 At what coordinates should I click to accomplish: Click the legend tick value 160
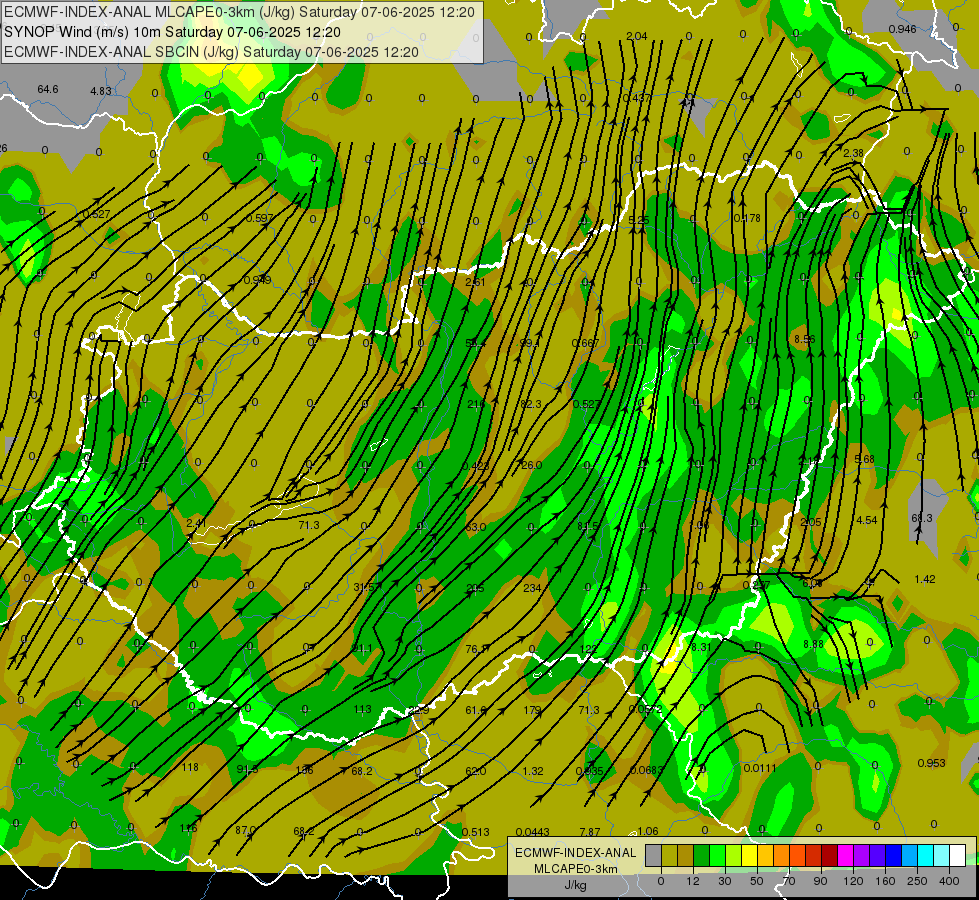click(x=885, y=881)
